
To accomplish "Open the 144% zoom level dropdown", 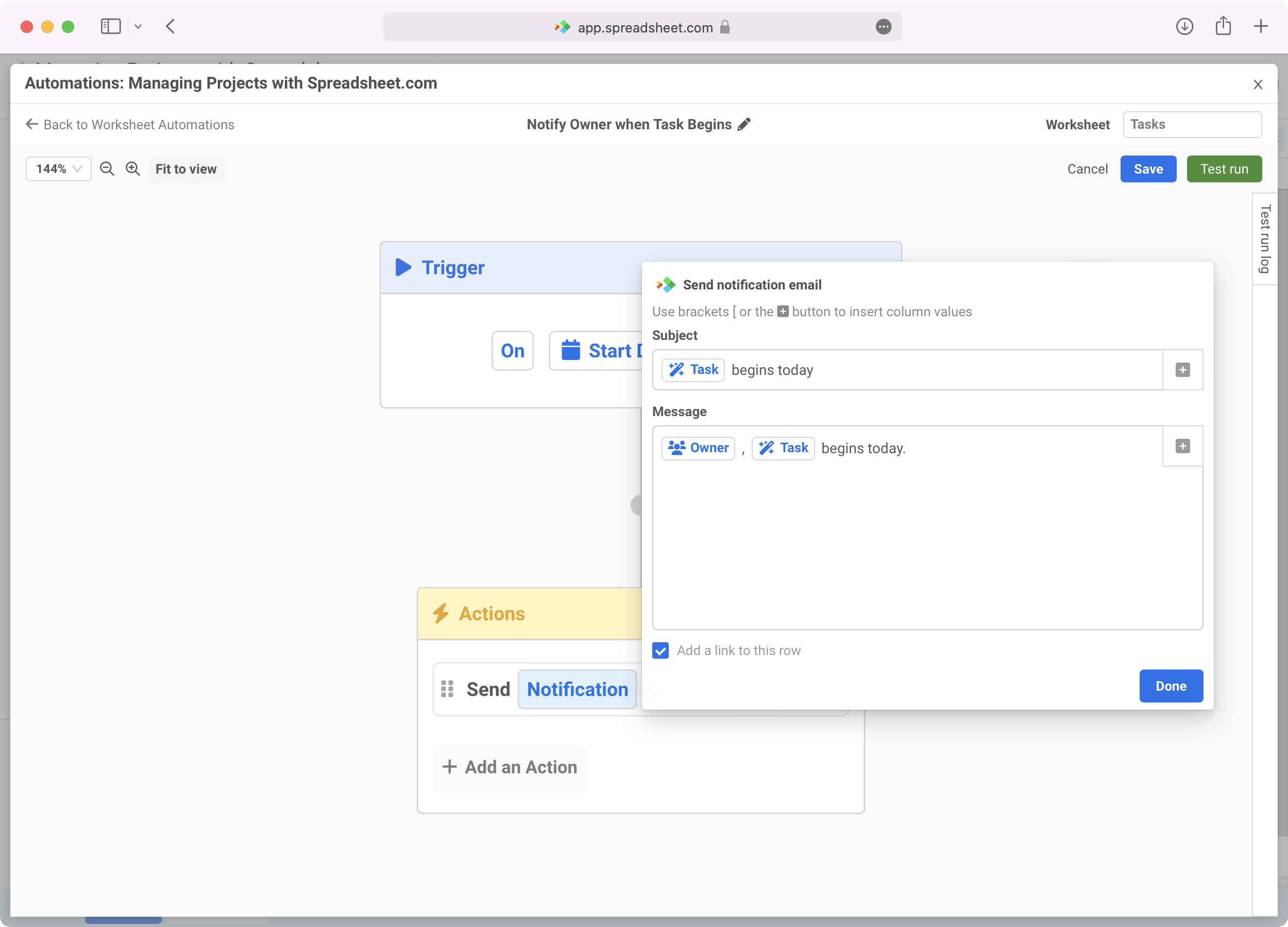I will point(59,168).
